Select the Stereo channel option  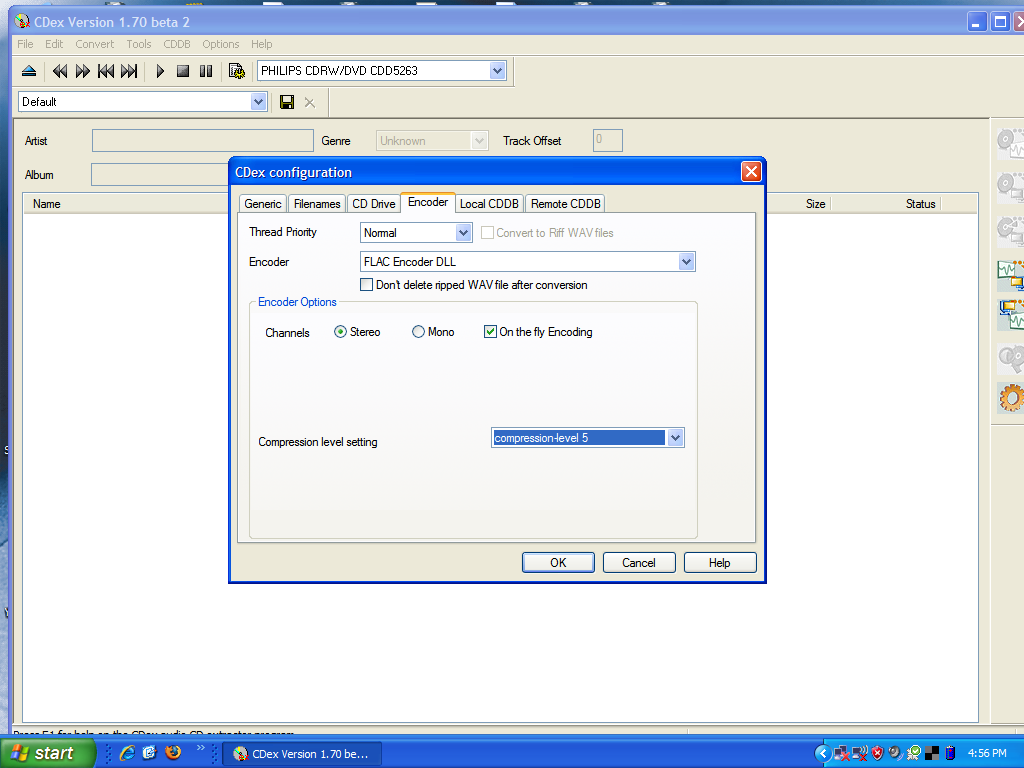pyautogui.click(x=341, y=332)
